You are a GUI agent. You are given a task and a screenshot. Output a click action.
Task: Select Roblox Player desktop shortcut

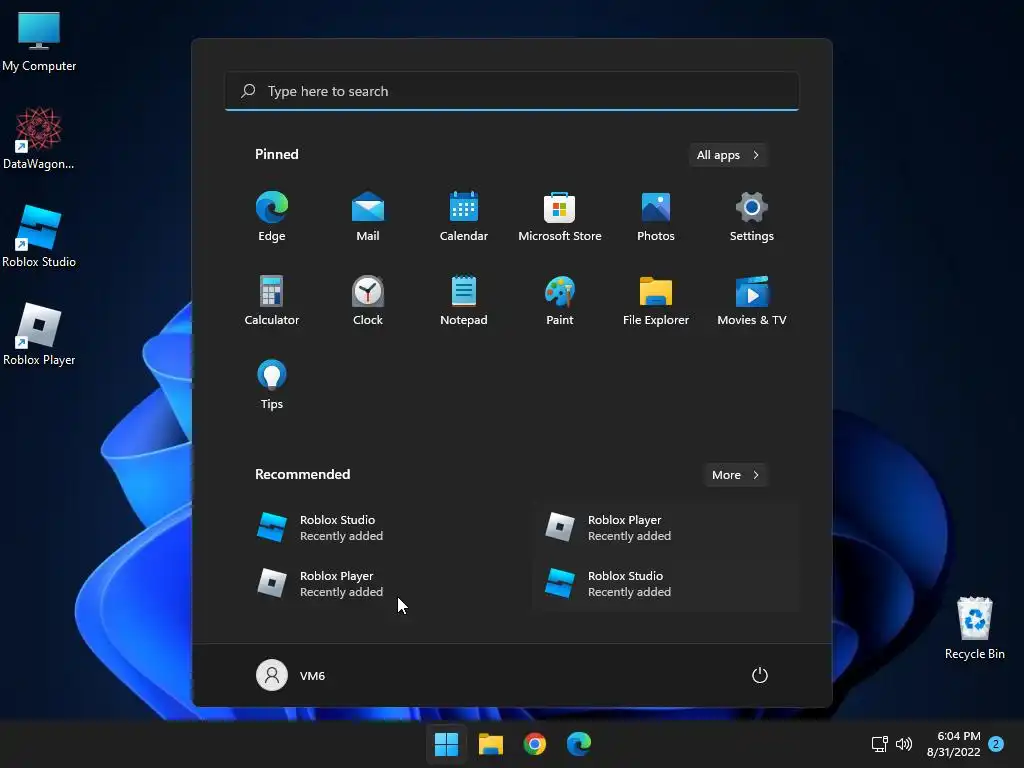(39, 334)
